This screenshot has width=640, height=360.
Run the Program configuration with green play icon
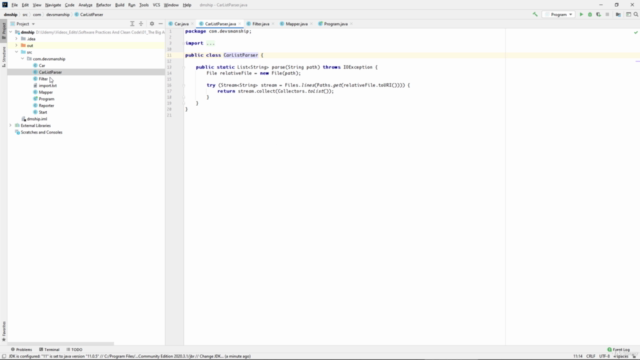point(581,14)
